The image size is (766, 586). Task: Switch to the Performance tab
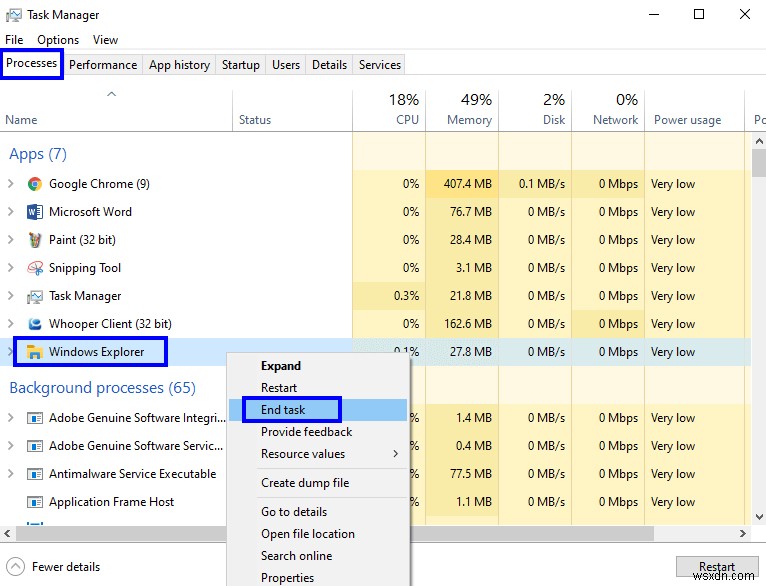click(x=103, y=65)
